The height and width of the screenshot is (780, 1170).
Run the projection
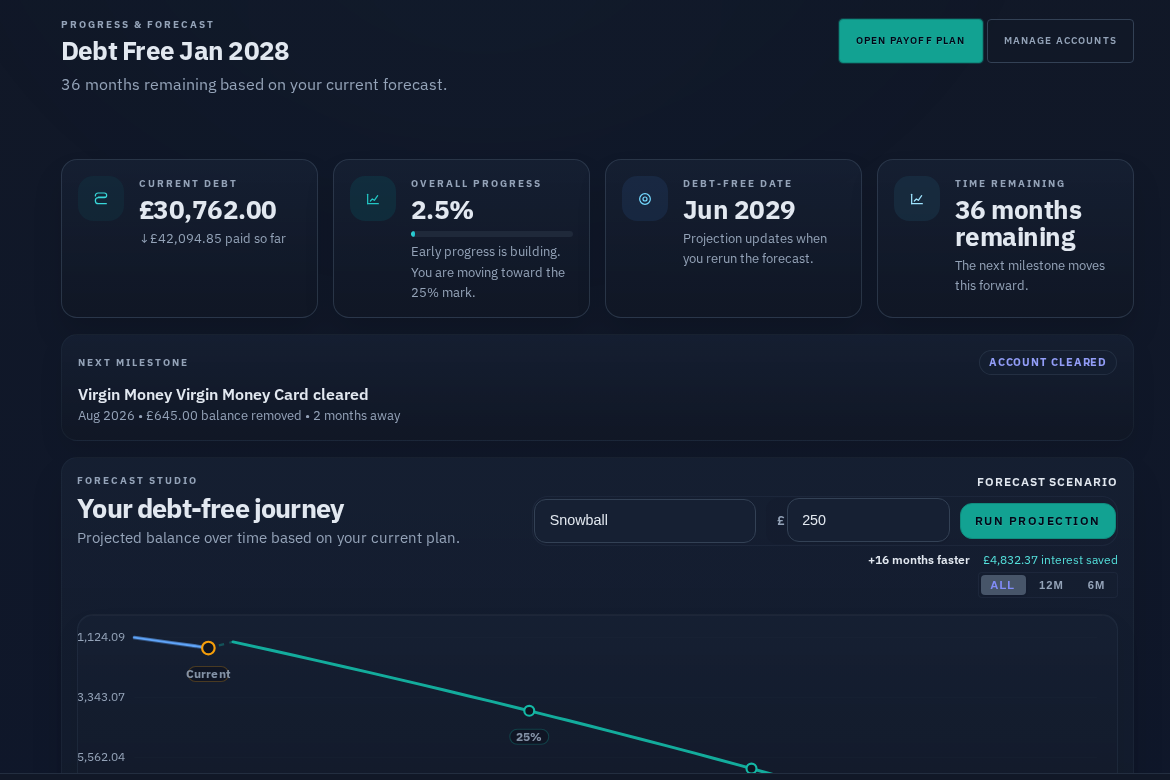click(1037, 521)
